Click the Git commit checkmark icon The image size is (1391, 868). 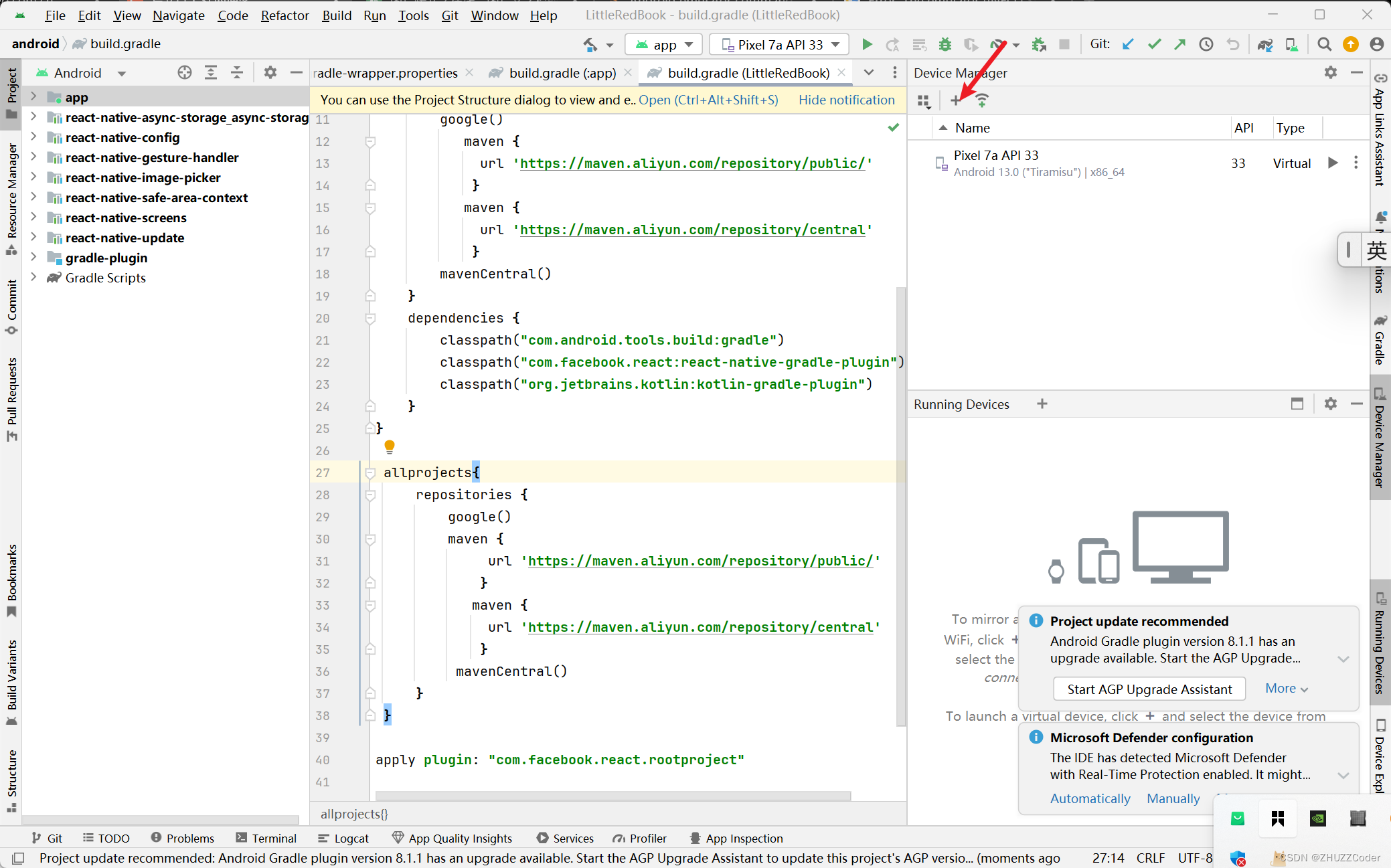tap(1154, 44)
